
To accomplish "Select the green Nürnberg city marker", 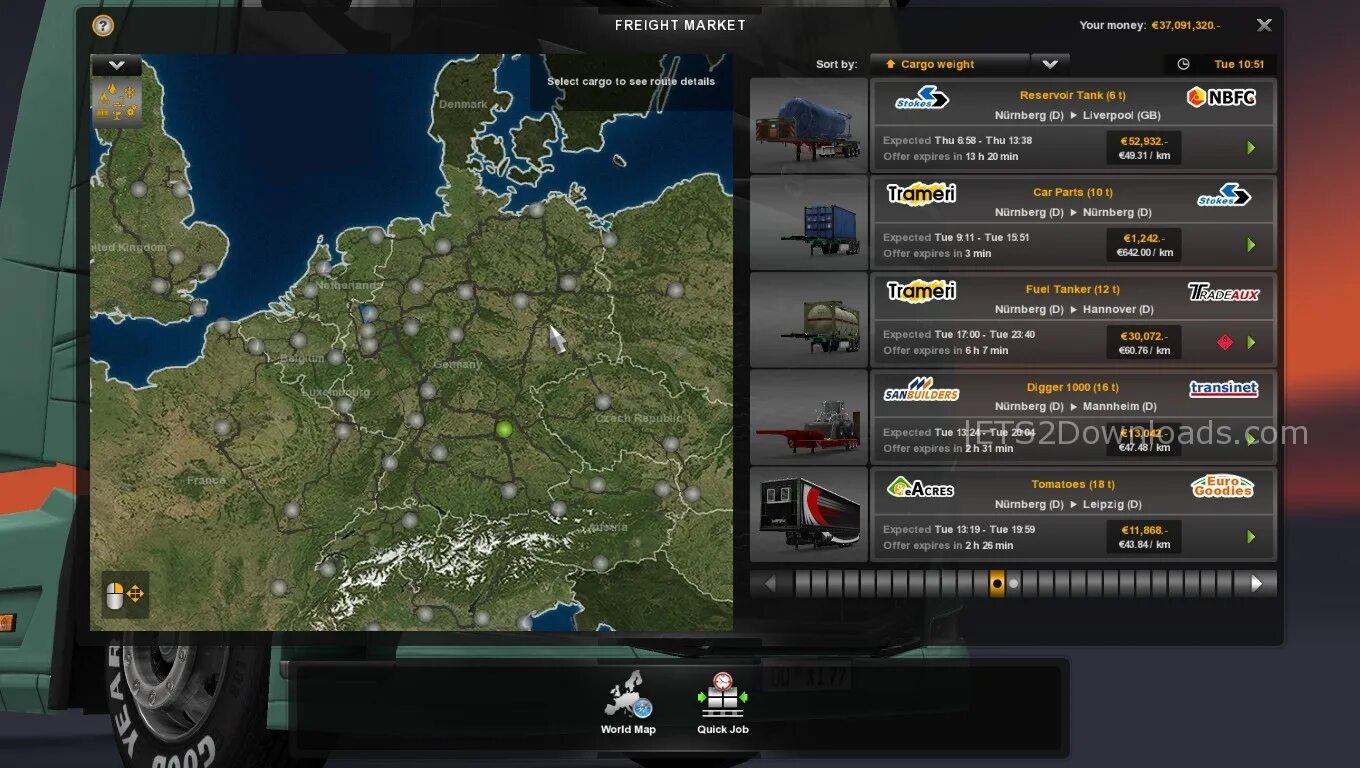I will coord(504,429).
